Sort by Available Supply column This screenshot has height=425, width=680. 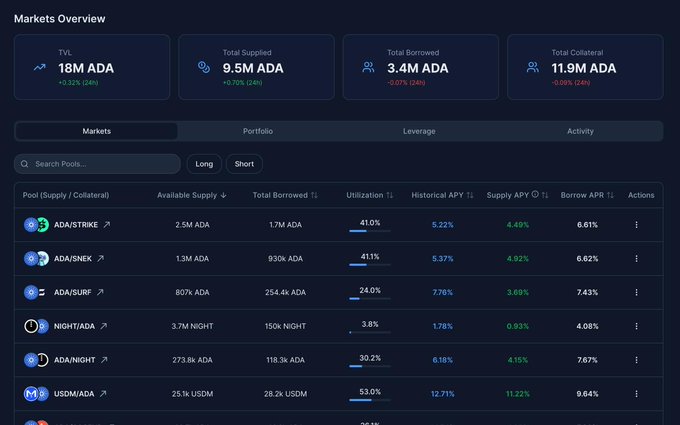click(x=192, y=195)
